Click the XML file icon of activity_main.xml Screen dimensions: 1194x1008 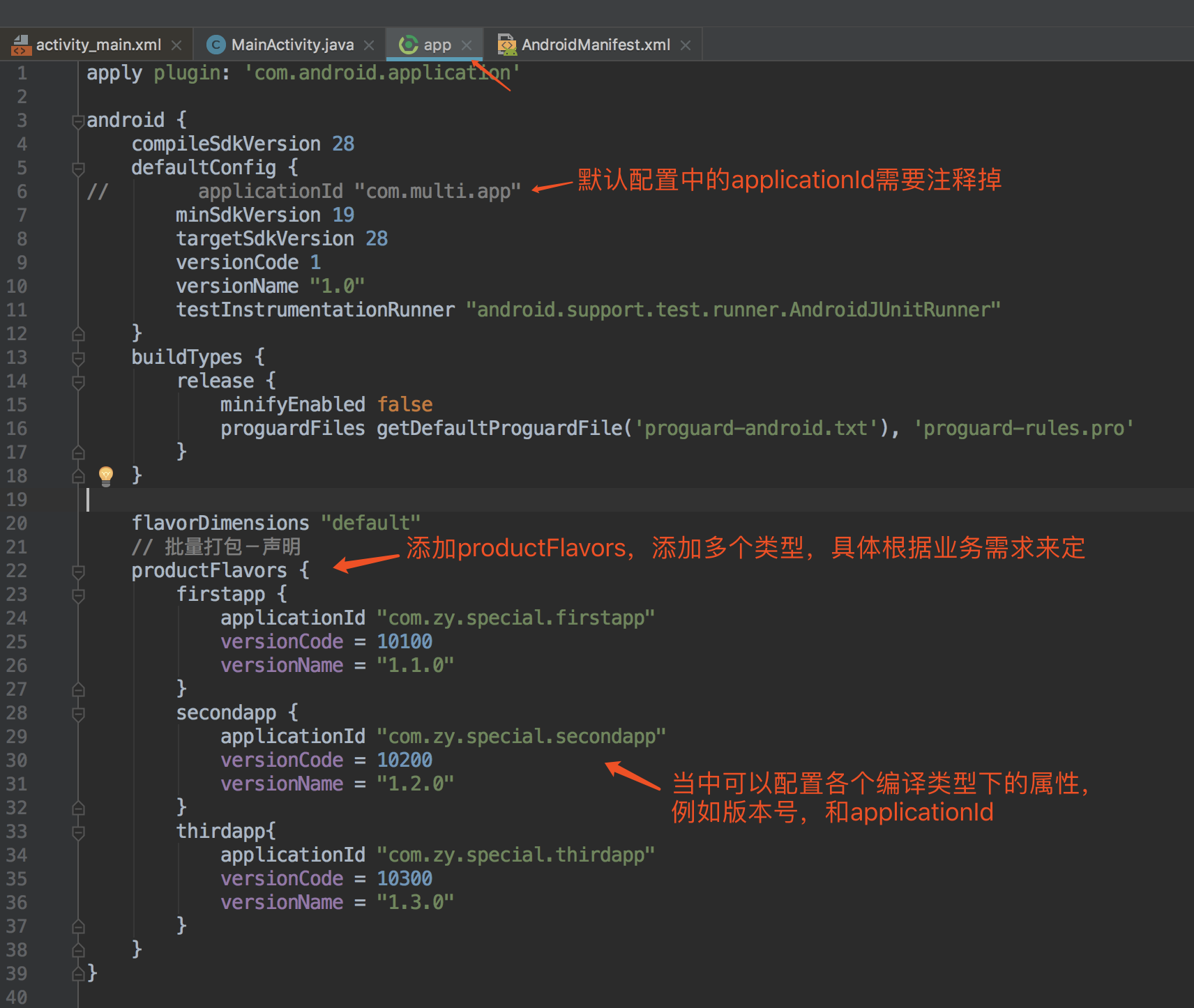click(x=22, y=45)
